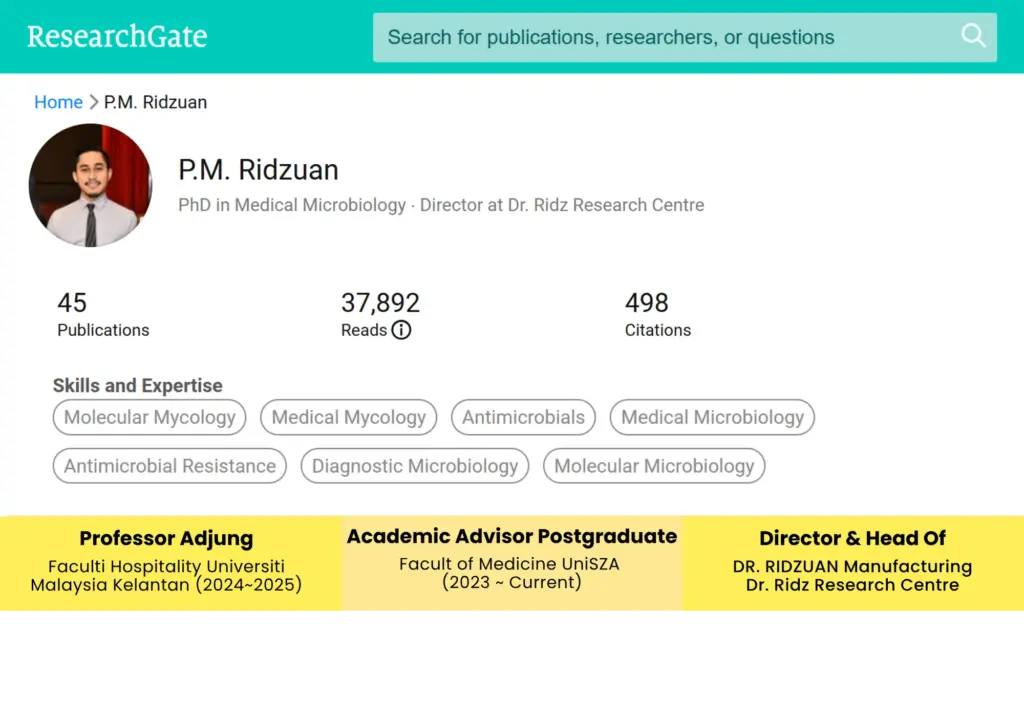This screenshot has width=1024, height=721.
Task: Select the Medical Mycology skill tag
Action: pos(348,417)
